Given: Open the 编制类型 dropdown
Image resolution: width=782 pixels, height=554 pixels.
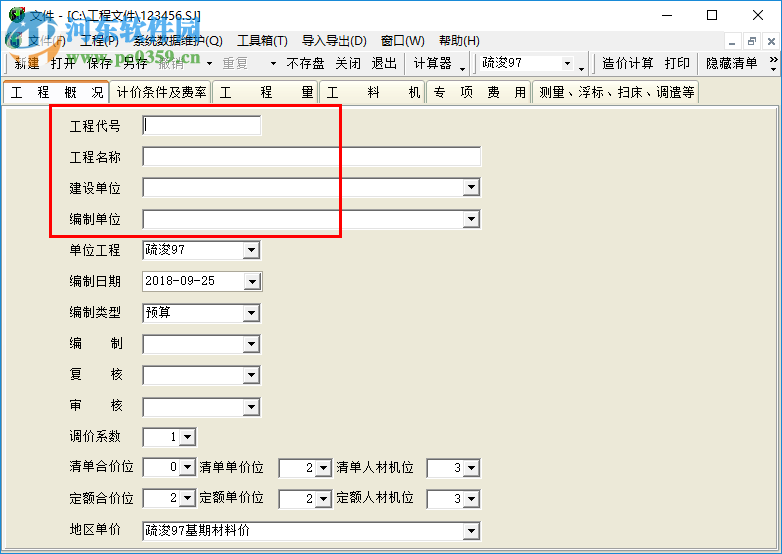Looking at the screenshot, I should [x=251, y=313].
